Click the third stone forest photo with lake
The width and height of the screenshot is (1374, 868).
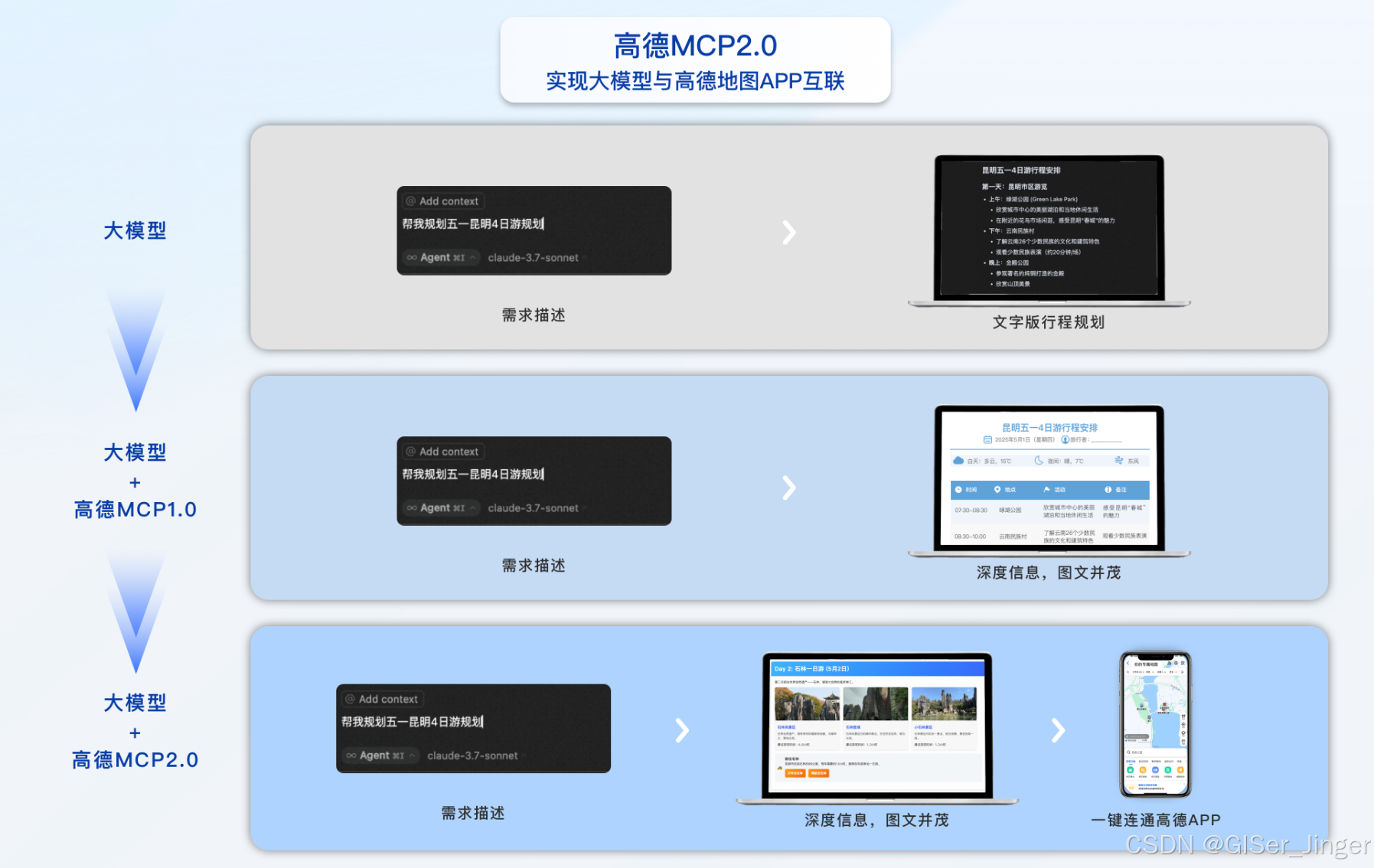click(x=945, y=703)
